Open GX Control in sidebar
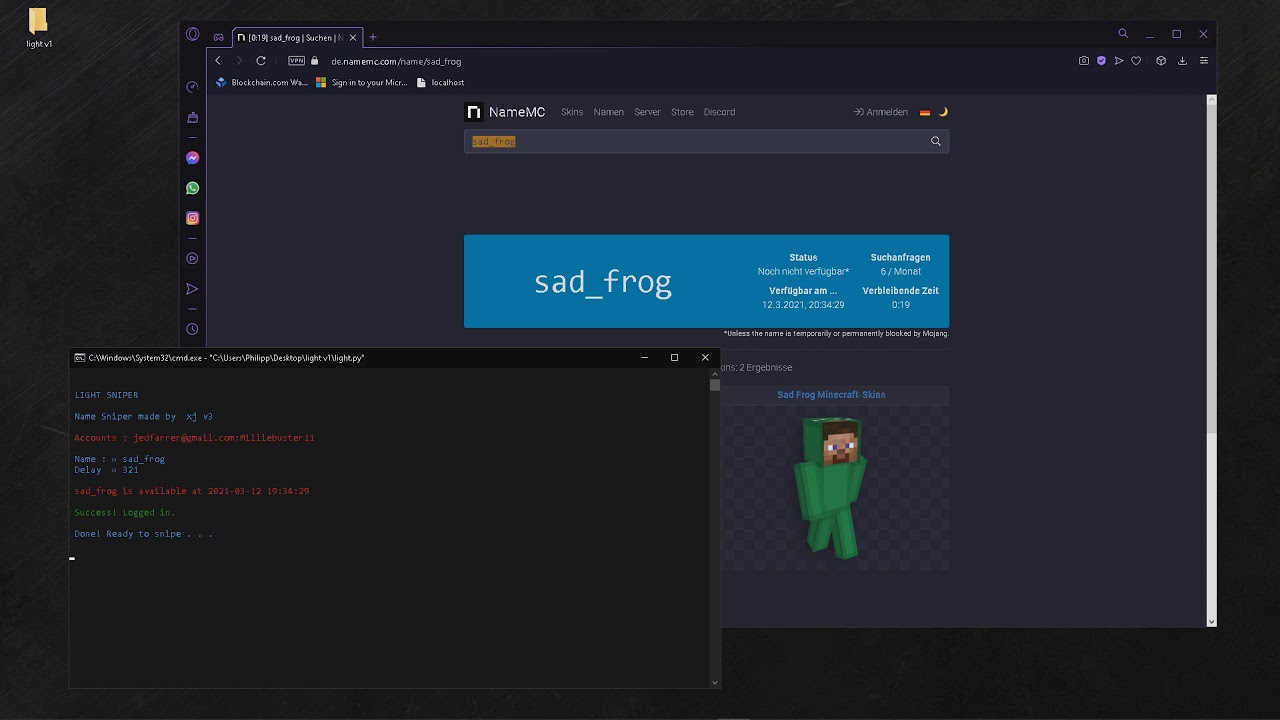1280x720 pixels. click(x=192, y=87)
